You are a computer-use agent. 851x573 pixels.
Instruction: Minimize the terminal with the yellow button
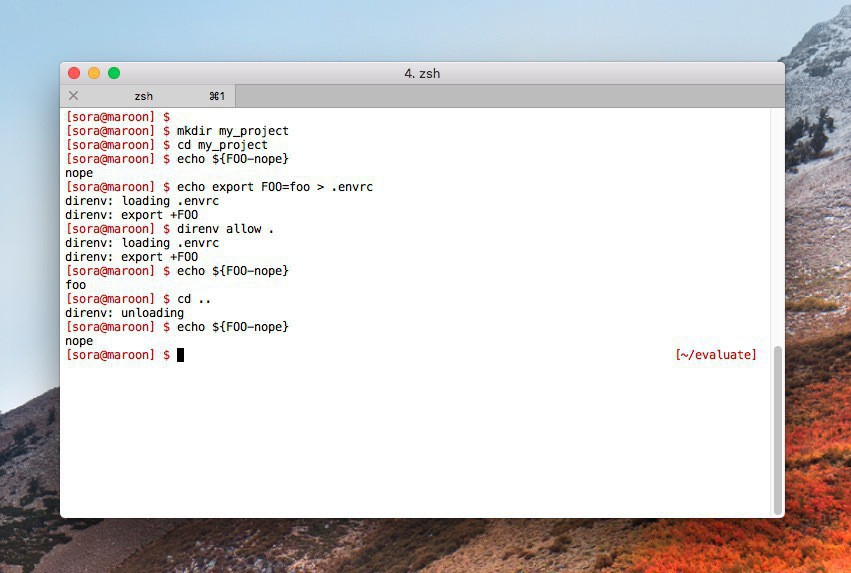tap(94, 73)
